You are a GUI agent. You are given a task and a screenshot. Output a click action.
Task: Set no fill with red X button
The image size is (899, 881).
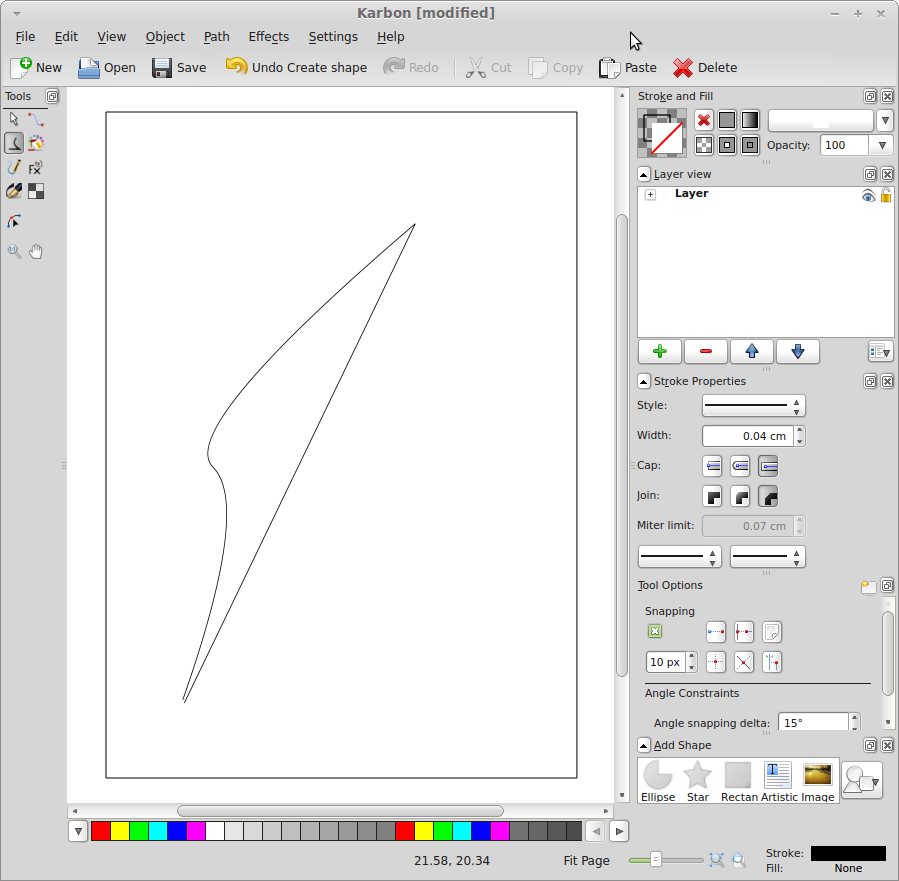coord(704,120)
